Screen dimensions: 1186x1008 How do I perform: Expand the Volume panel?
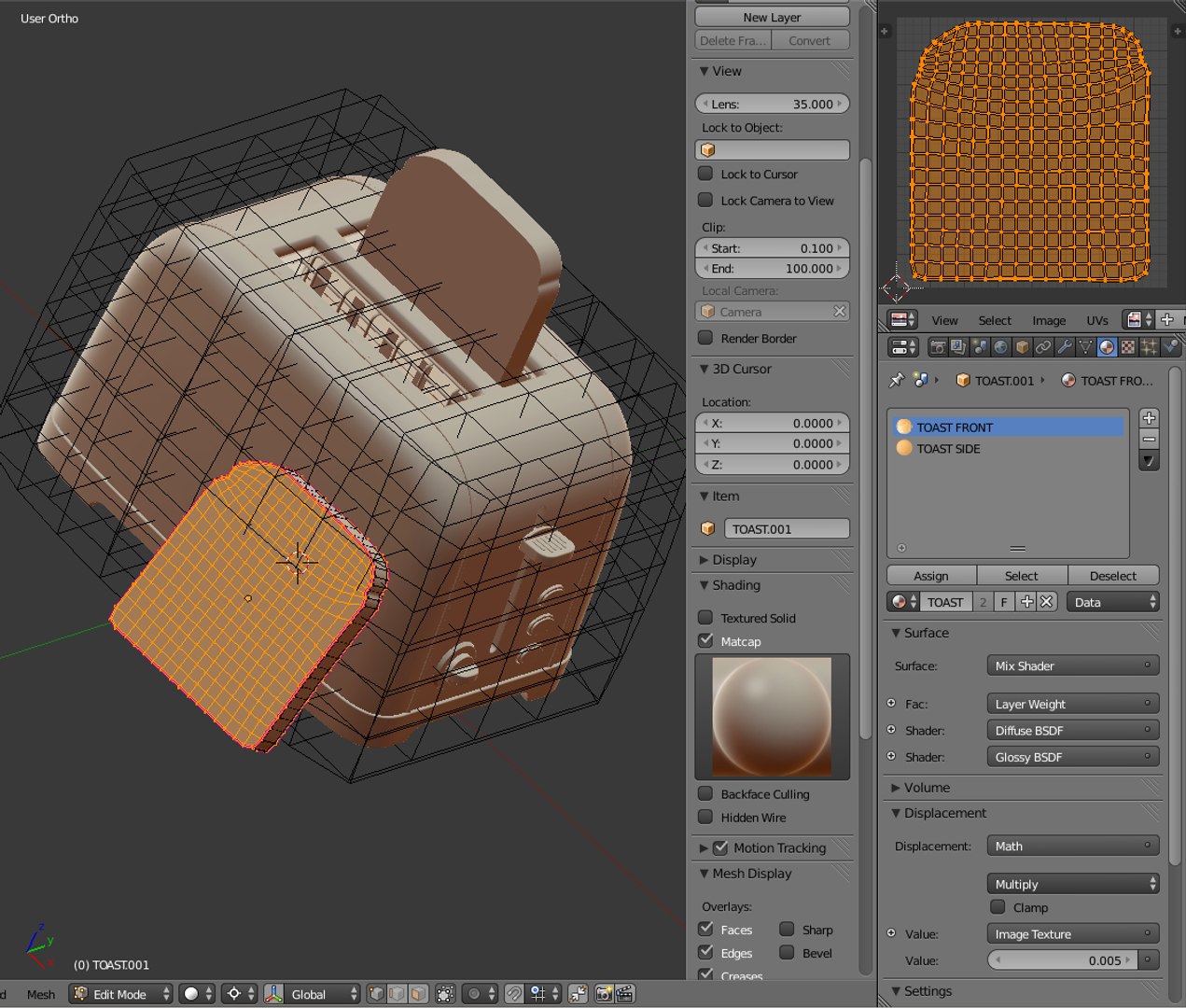[896, 787]
